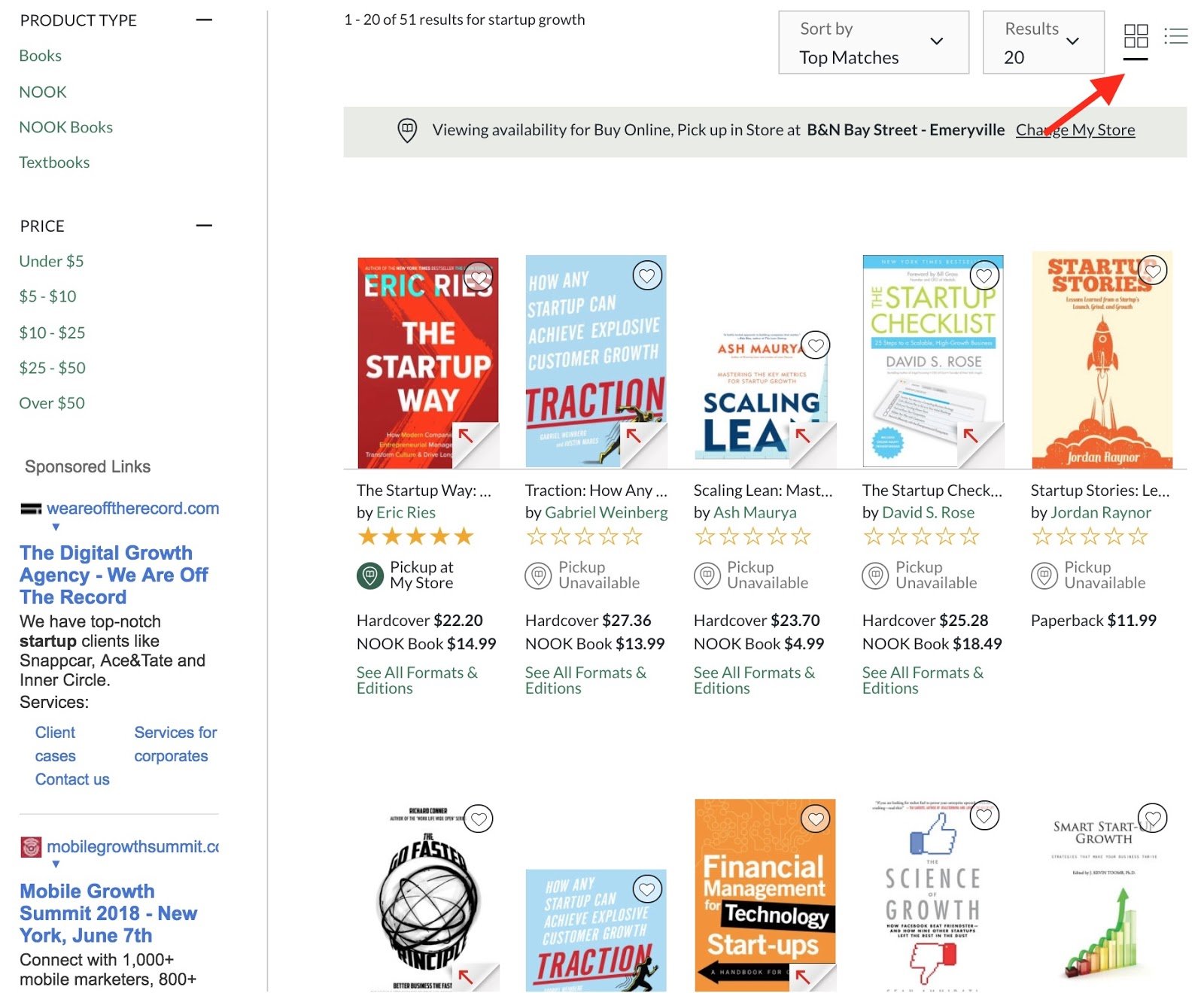Image resolution: width=1204 pixels, height=993 pixels.
Task: Add Scaling Lean to wishlist
Action: pyautogui.click(x=816, y=345)
